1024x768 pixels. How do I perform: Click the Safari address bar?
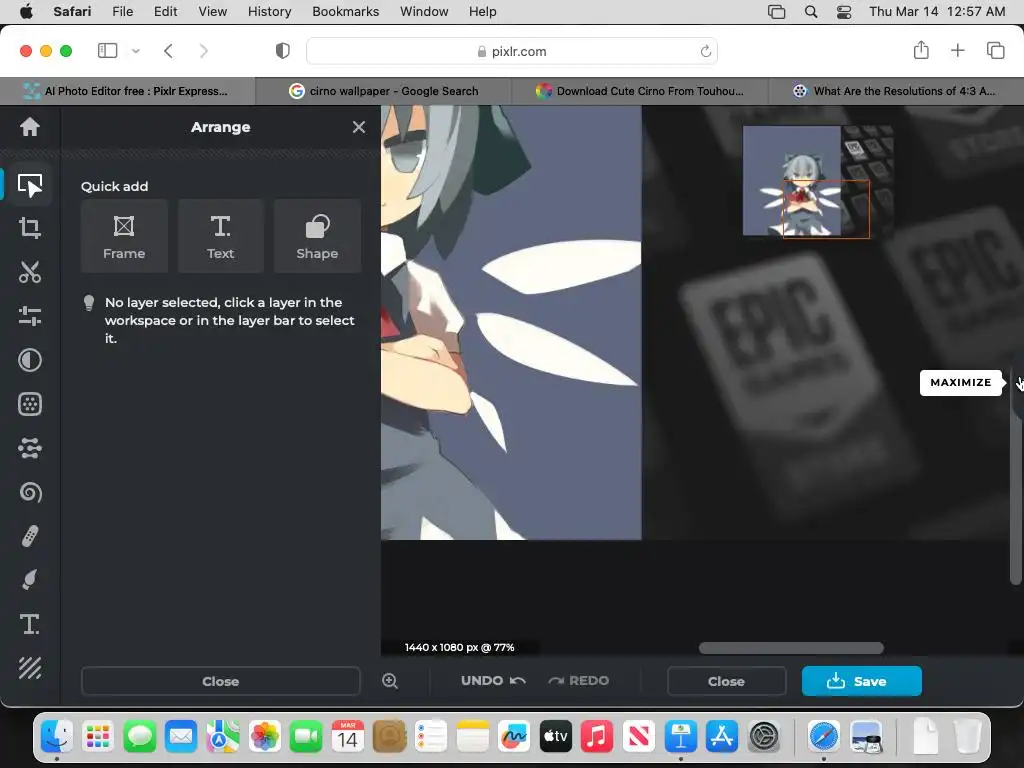512,51
